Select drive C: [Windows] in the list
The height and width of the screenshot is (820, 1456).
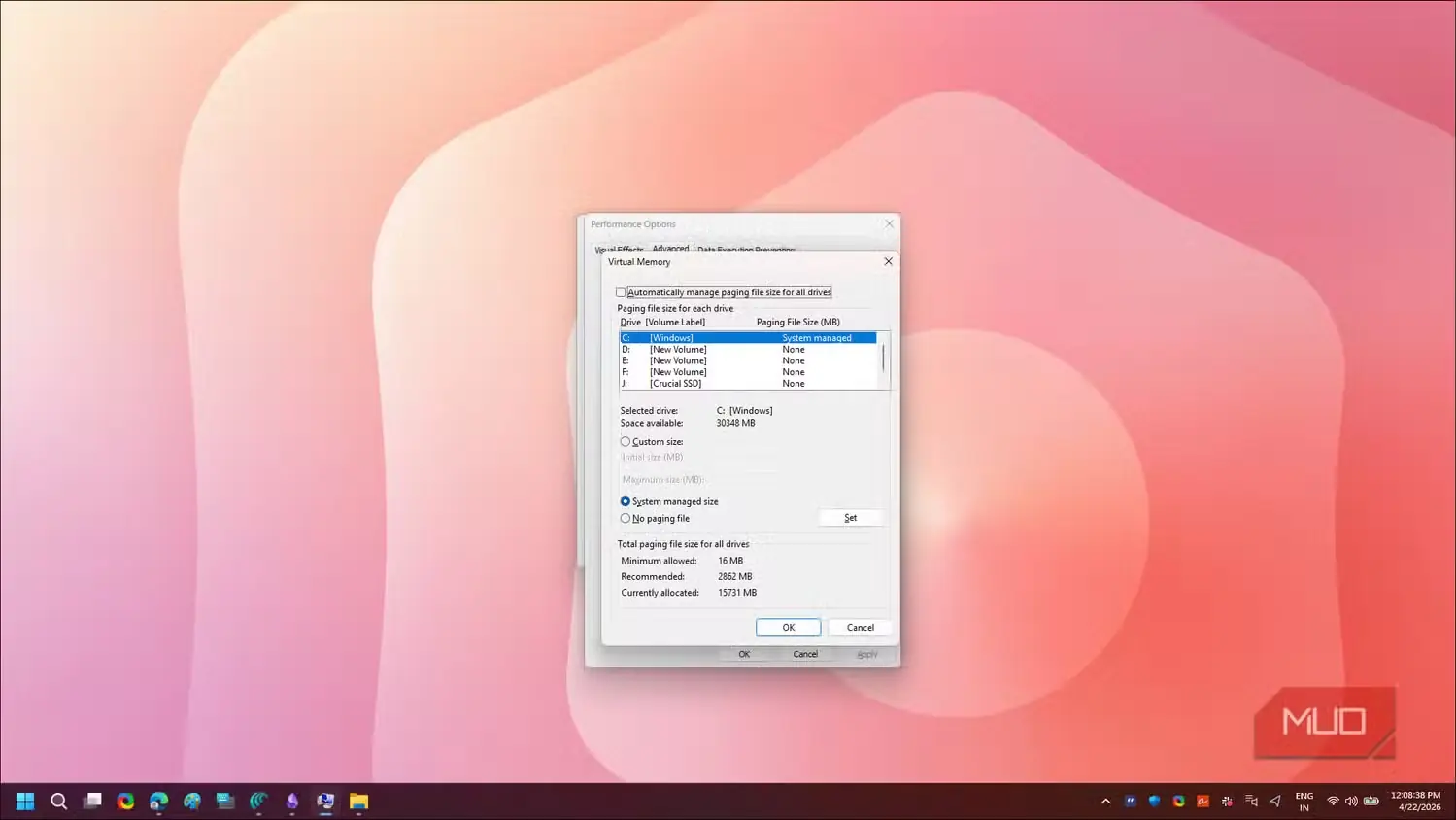tap(748, 338)
